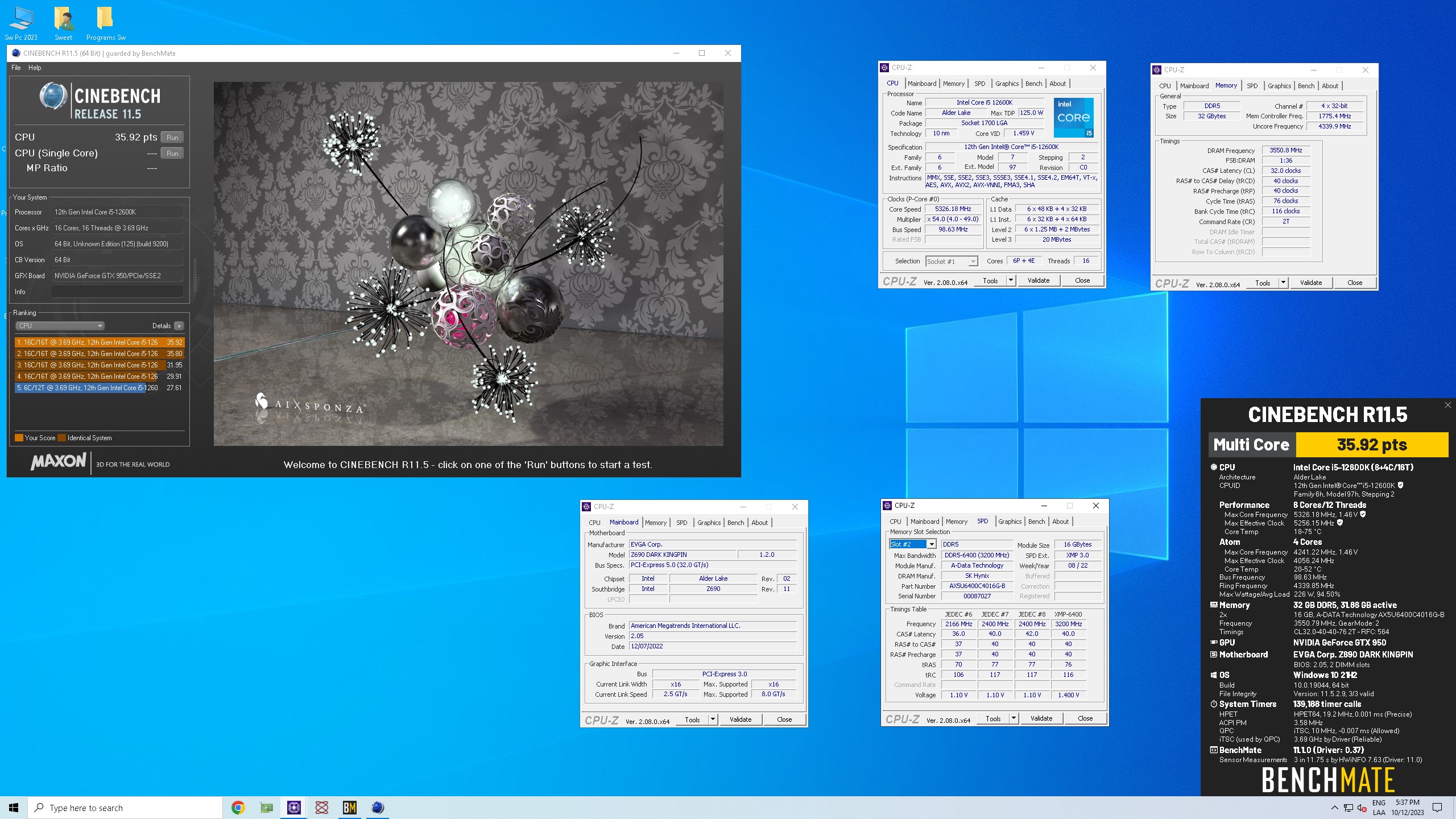
Task: Open Tools dropdown arrow in CPU-Z CPU window
Action: pyautogui.click(x=1011, y=280)
